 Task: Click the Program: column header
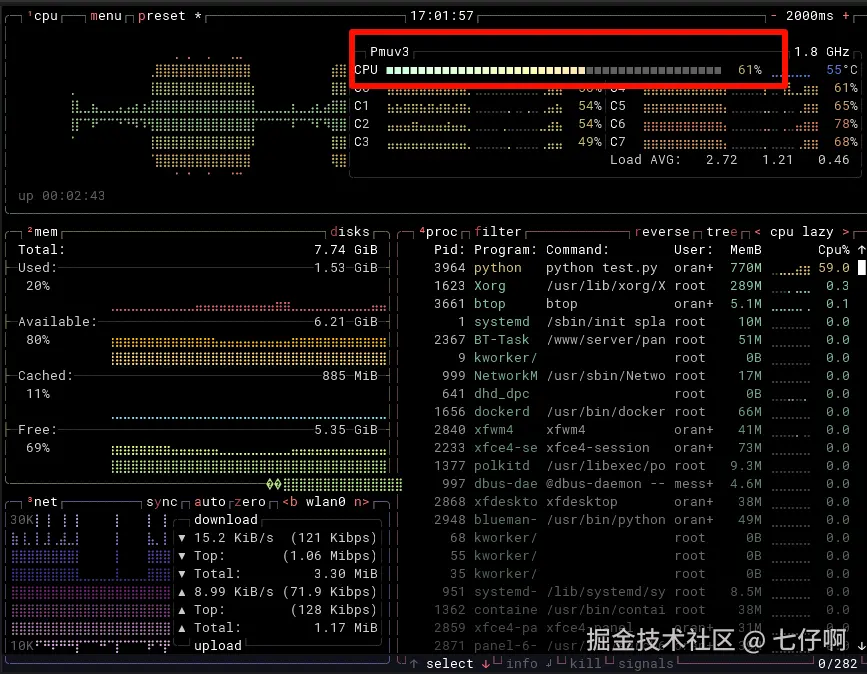pos(505,250)
